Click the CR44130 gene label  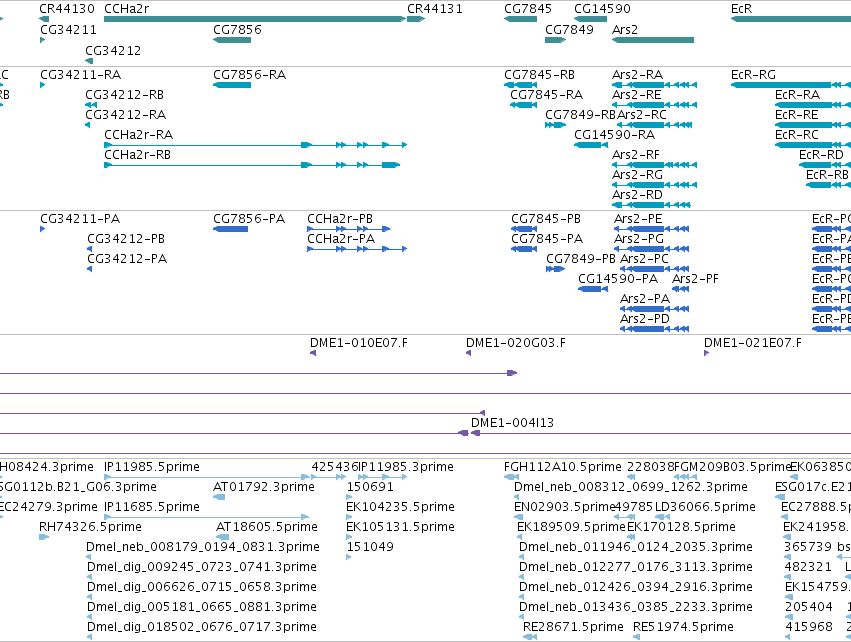click(x=67, y=9)
